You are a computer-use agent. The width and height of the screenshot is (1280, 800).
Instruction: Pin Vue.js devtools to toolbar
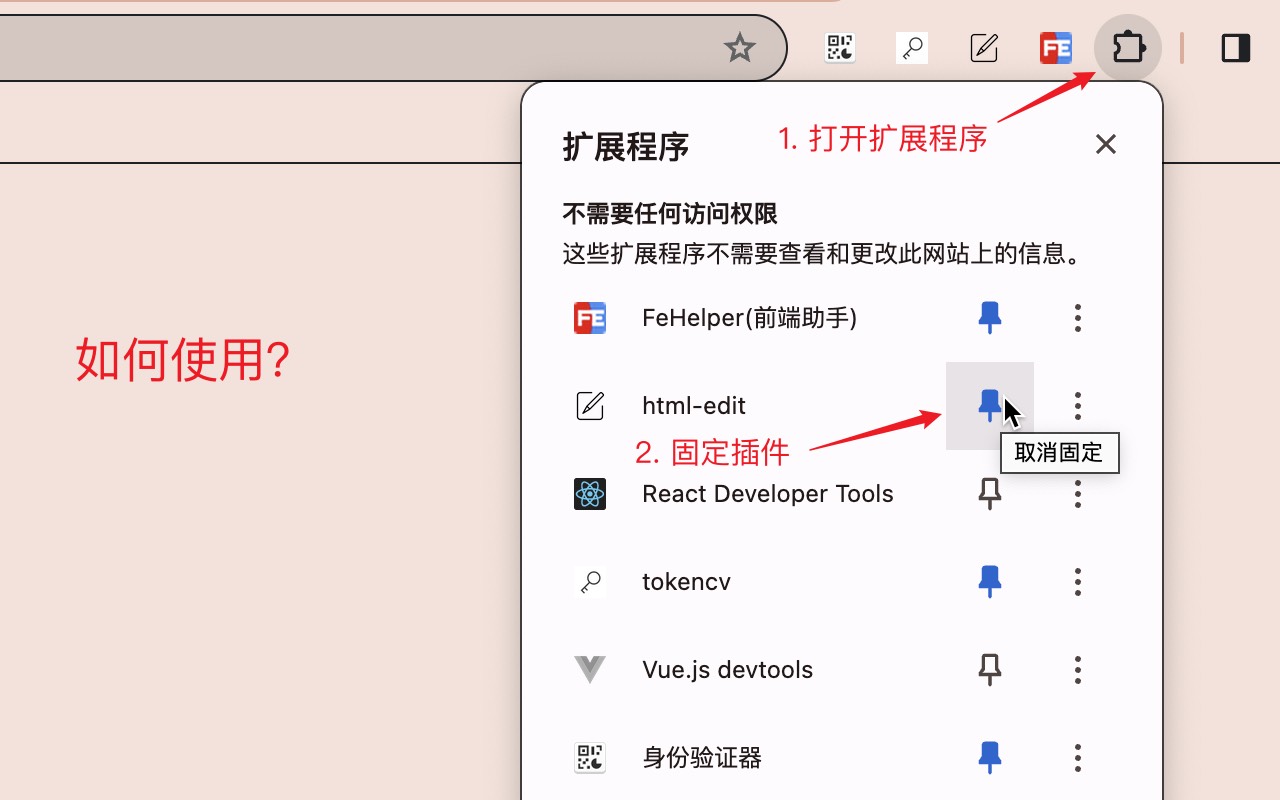[x=990, y=670]
